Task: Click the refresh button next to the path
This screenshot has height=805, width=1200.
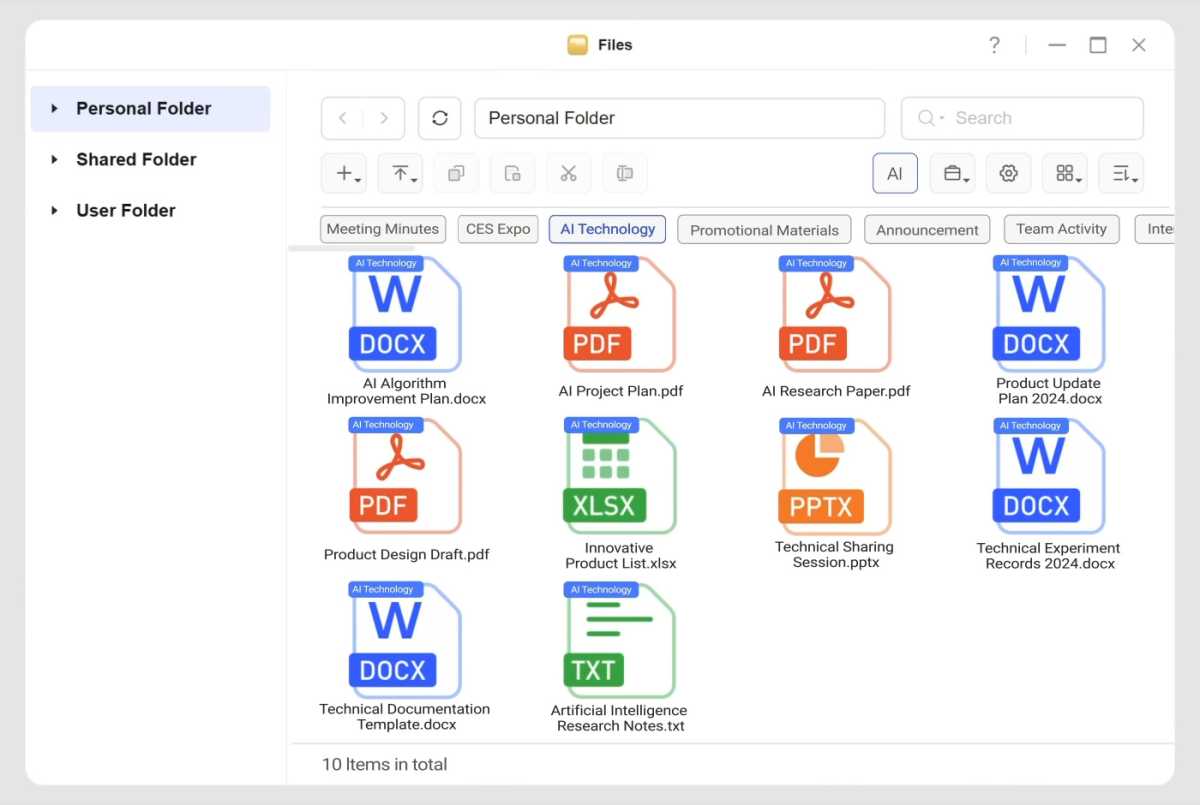Action: pos(439,118)
